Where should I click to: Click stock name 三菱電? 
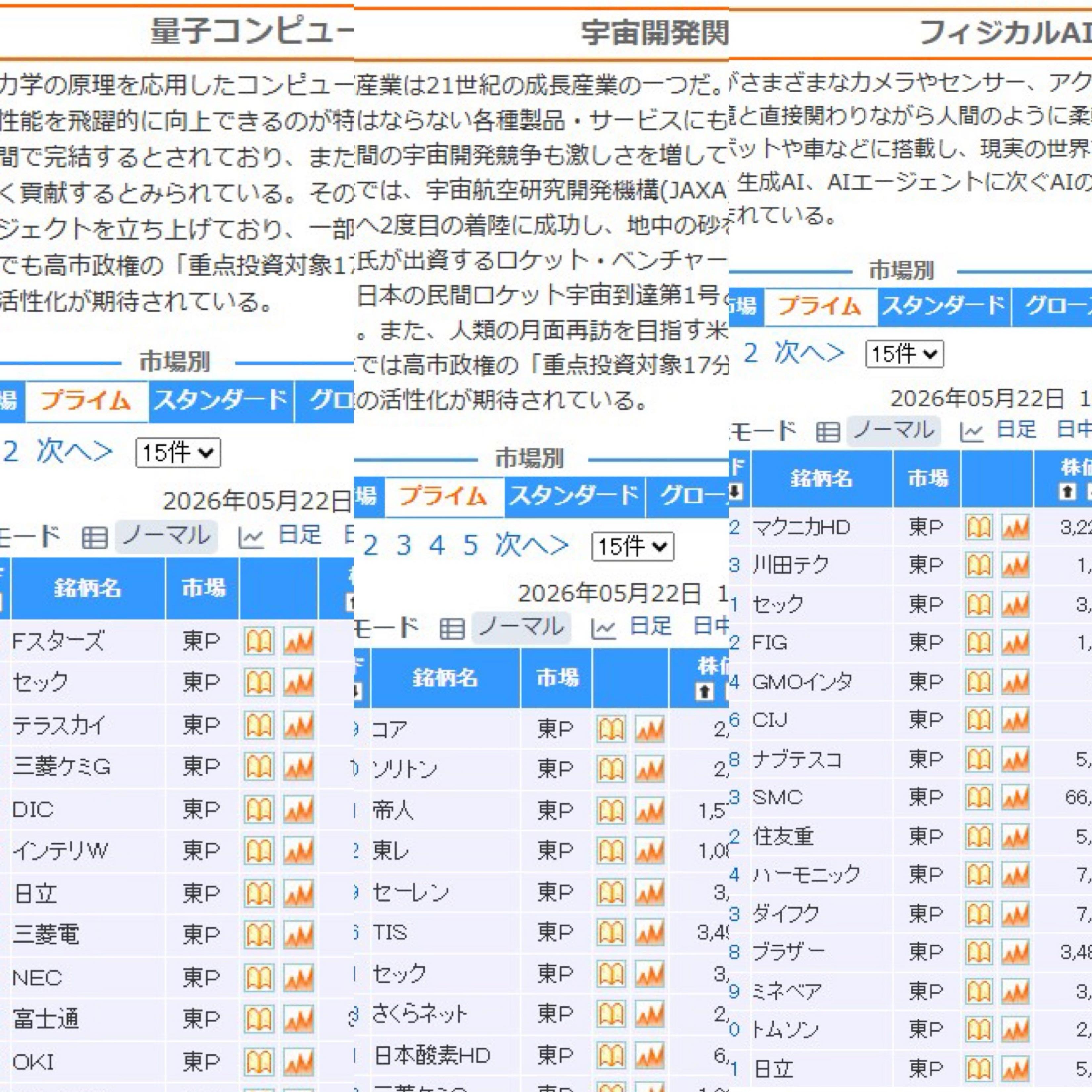pos(46,934)
